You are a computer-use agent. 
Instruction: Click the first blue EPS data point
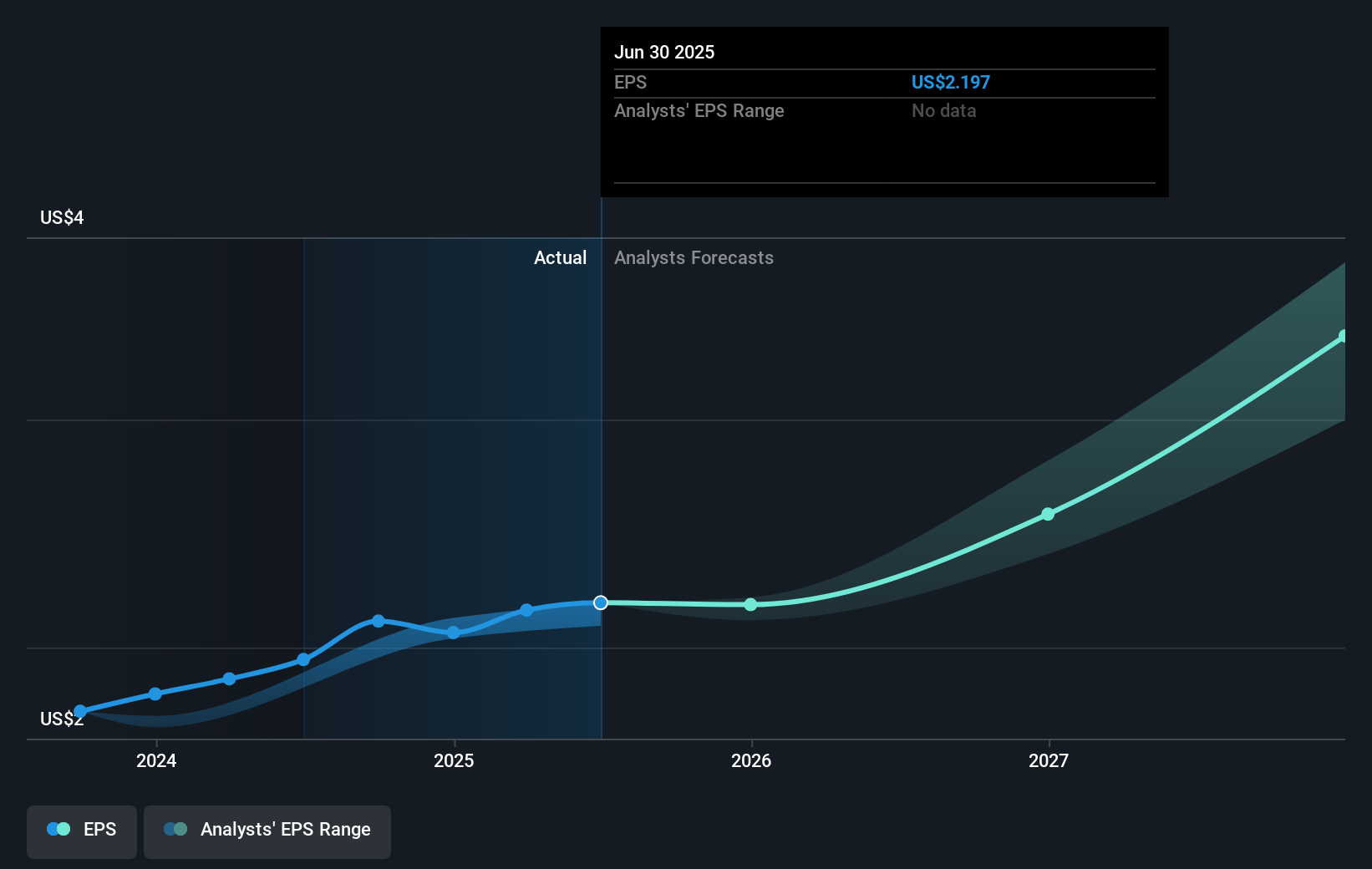pyautogui.click(x=80, y=709)
